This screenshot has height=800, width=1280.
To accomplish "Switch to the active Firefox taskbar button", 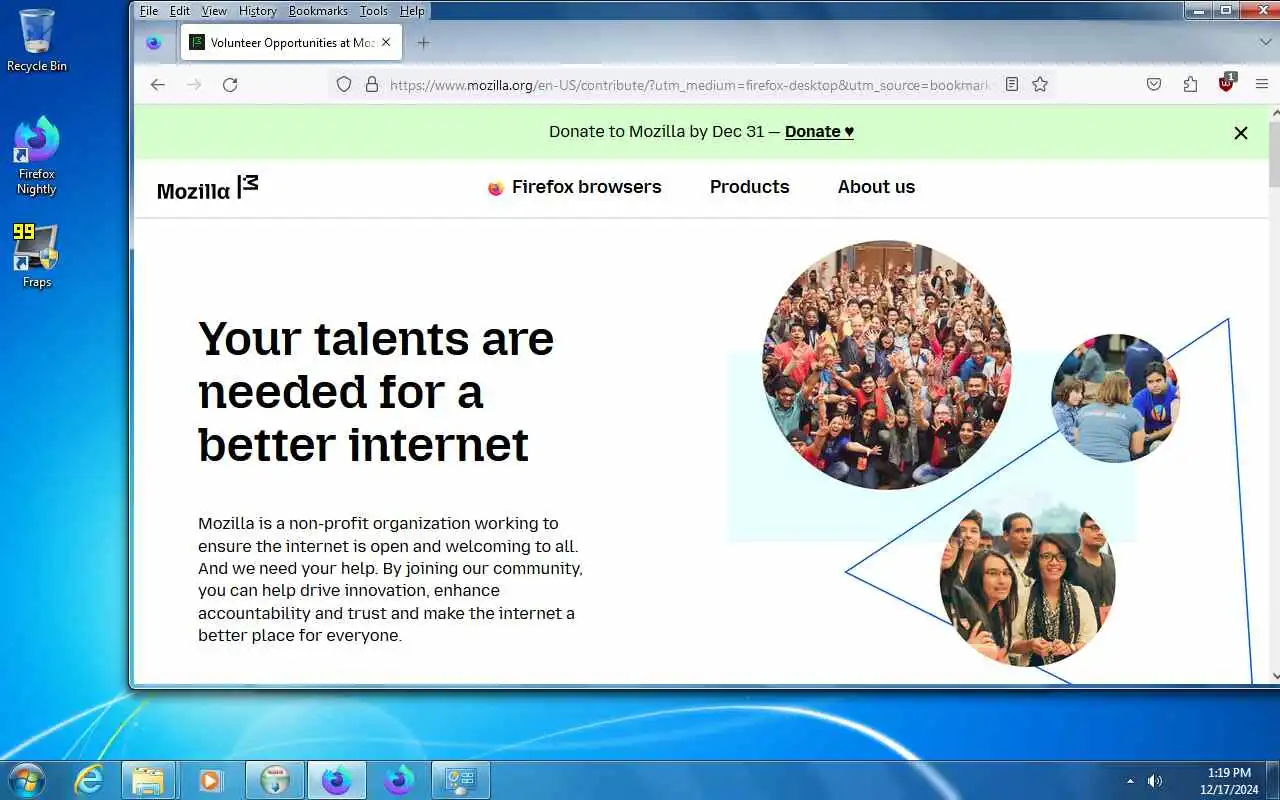I will 336,780.
